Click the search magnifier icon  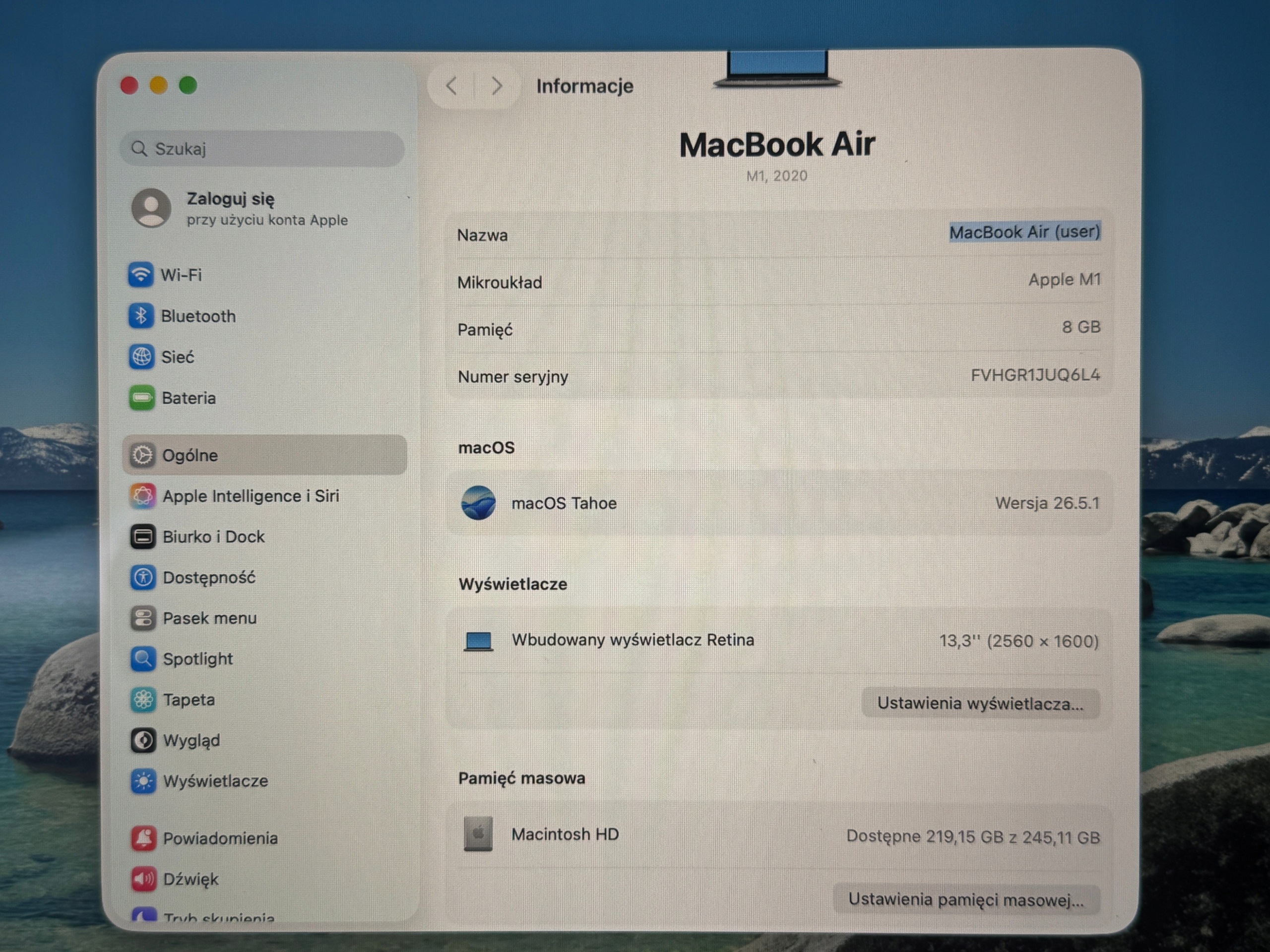click(139, 149)
